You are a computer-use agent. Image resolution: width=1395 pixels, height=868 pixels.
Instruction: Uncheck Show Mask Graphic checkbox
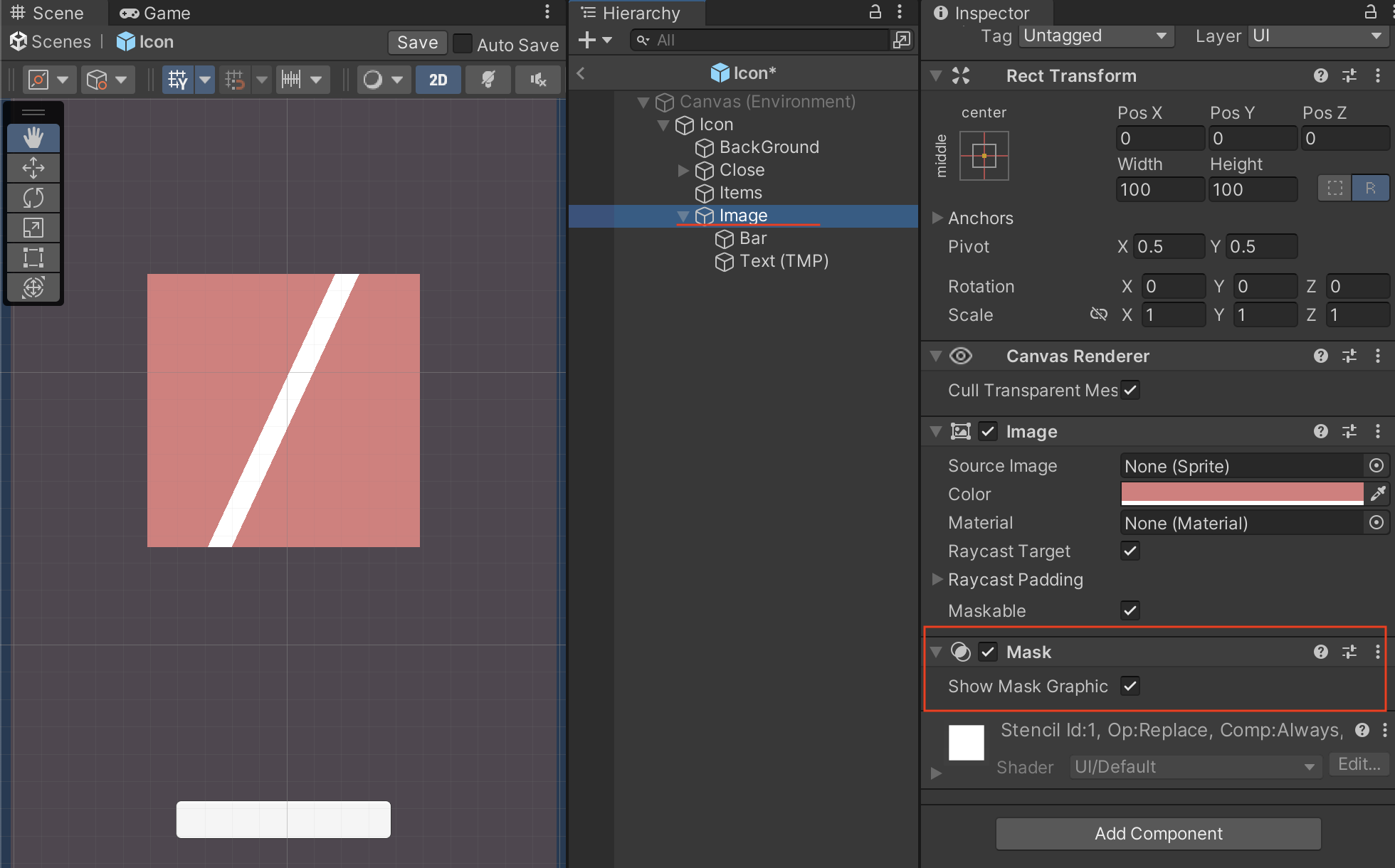tap(1130, 686)
